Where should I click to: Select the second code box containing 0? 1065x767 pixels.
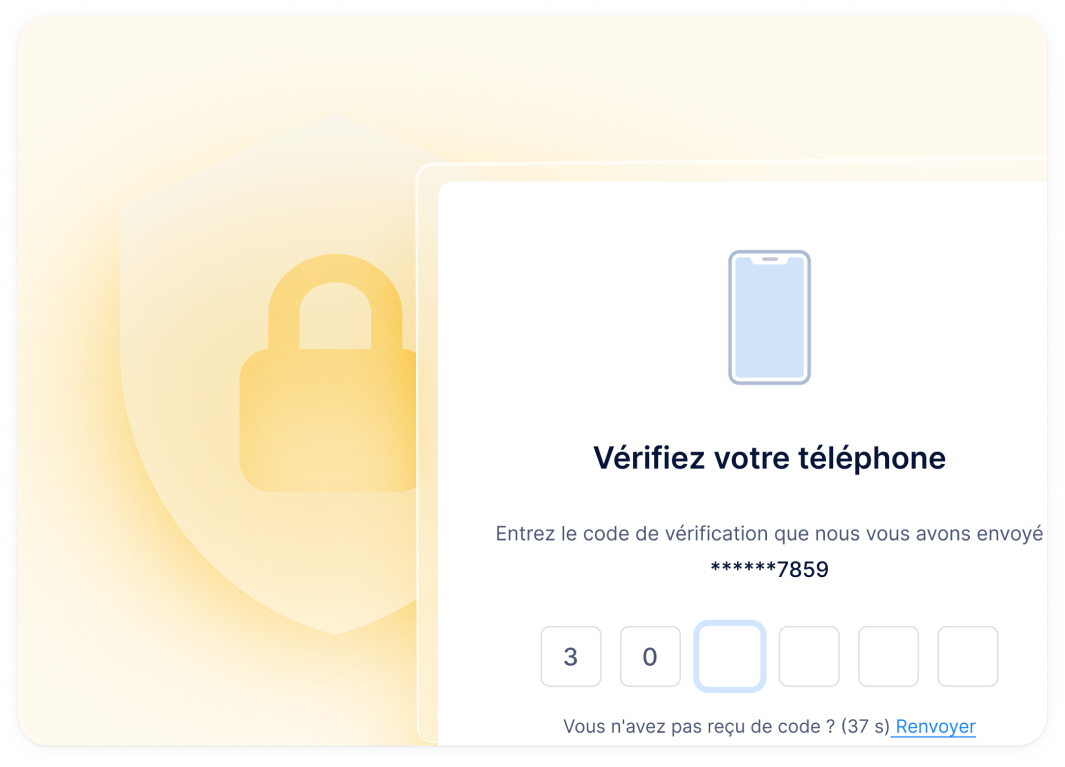650,657
